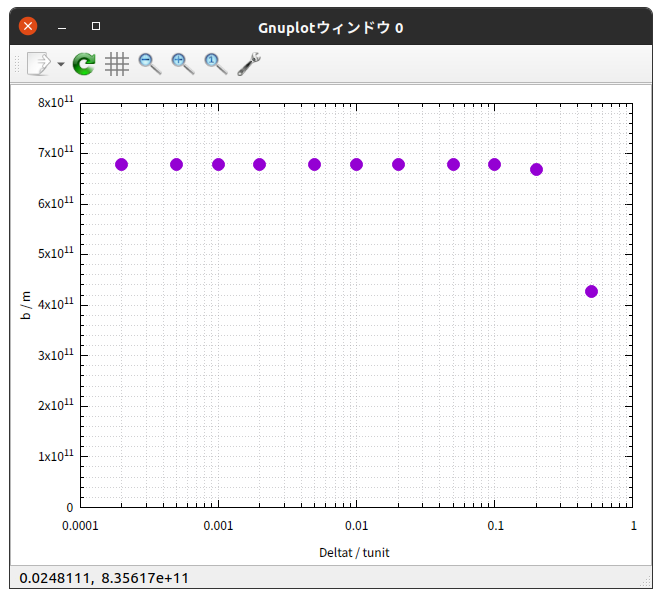Click the data point at x equals 0.1
Screen dimensions: 662x598
(x=494, y=164)
